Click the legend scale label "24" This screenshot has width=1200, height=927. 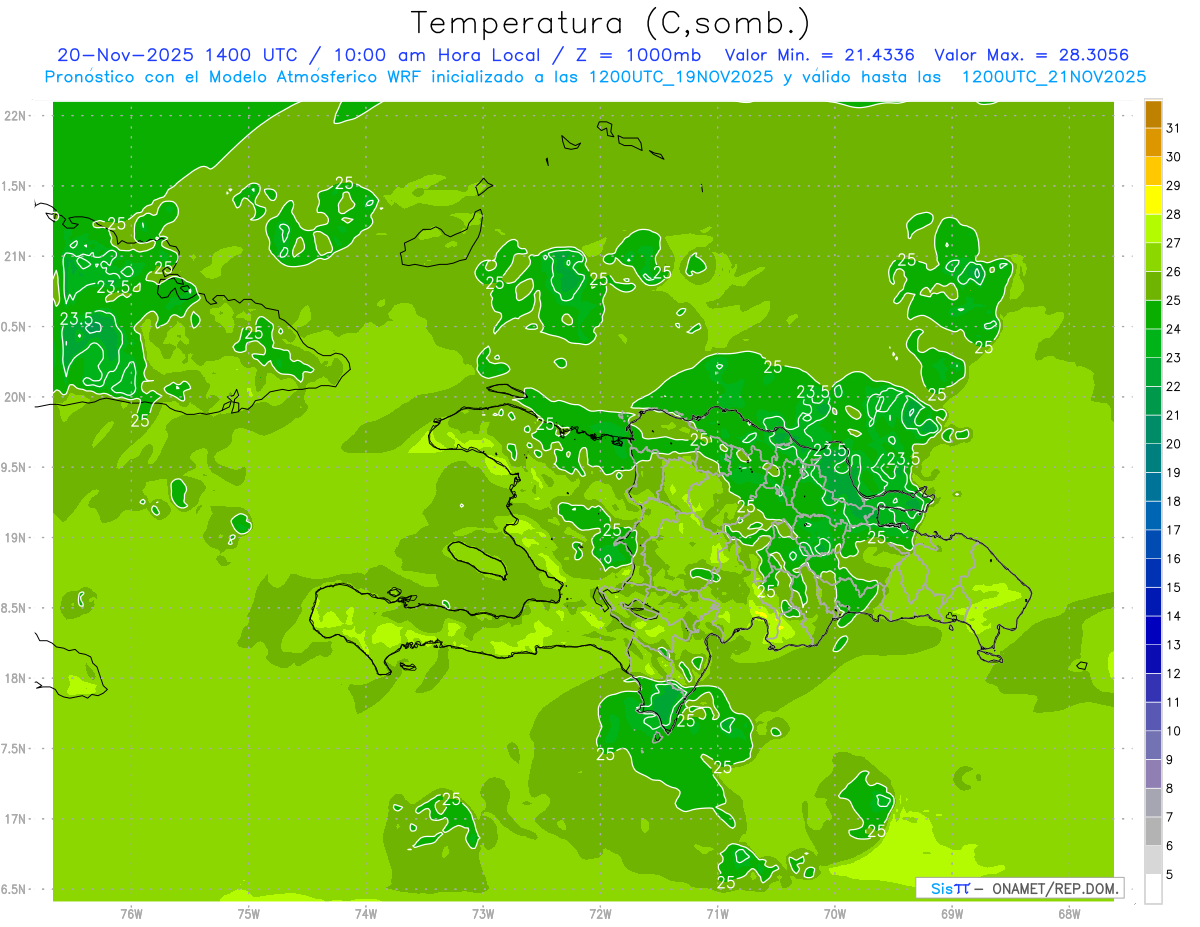tap(1174, 329)
